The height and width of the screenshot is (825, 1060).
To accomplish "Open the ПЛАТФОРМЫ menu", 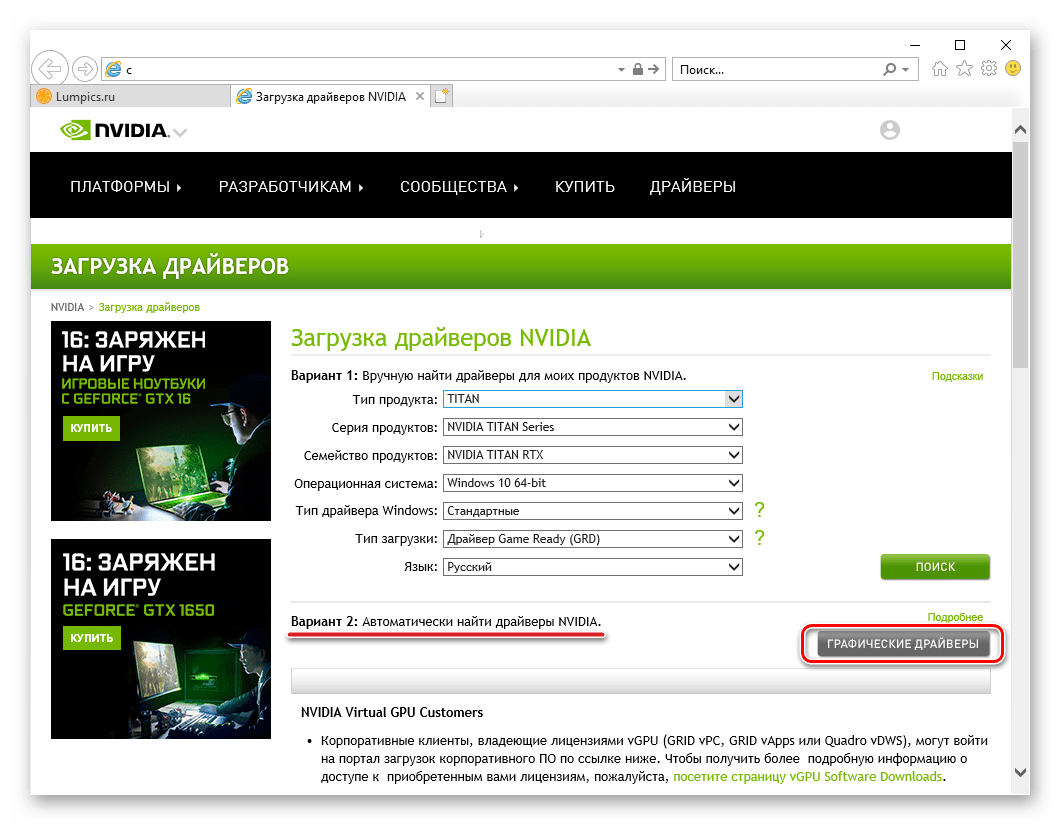I will [126, 187].
